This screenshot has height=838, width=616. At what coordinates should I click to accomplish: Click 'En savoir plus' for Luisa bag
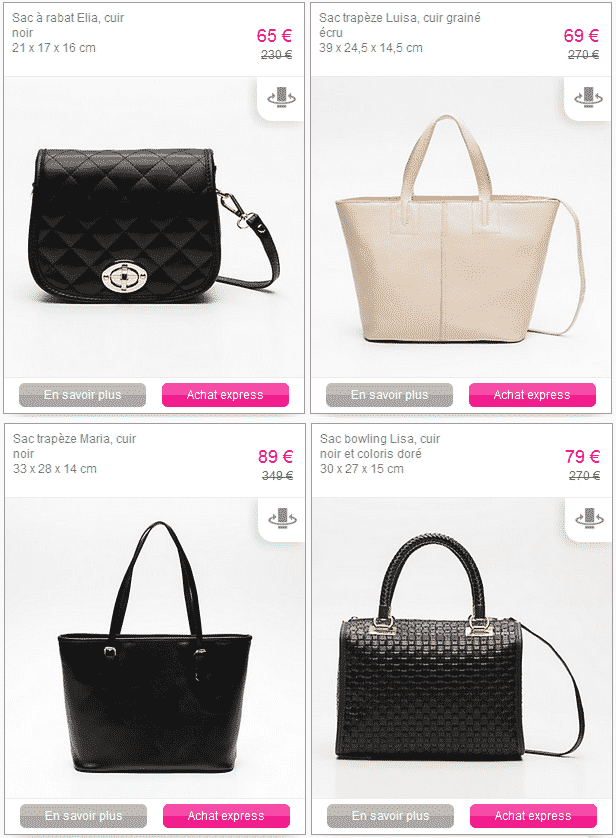coord(389,395)
